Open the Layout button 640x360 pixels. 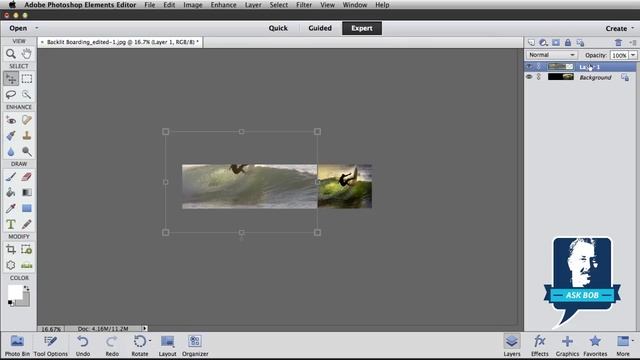pos(167,345)
